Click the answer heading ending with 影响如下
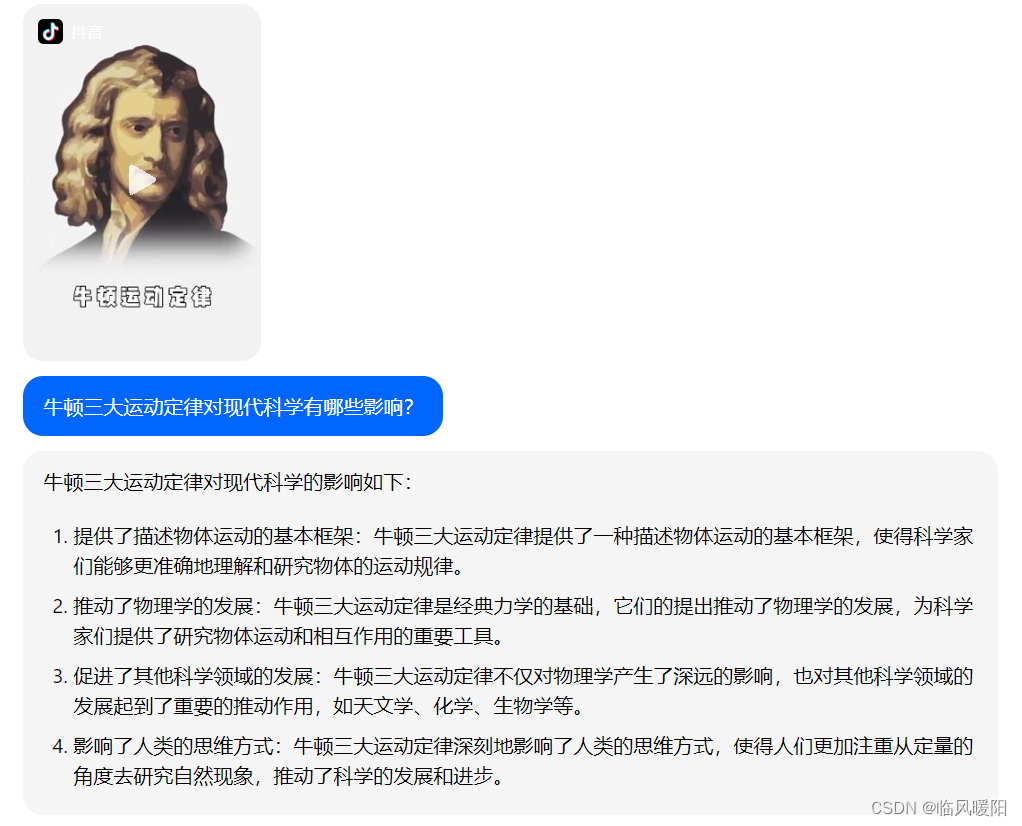Viewport: 1022px width, 826px height. pos(227,482)
